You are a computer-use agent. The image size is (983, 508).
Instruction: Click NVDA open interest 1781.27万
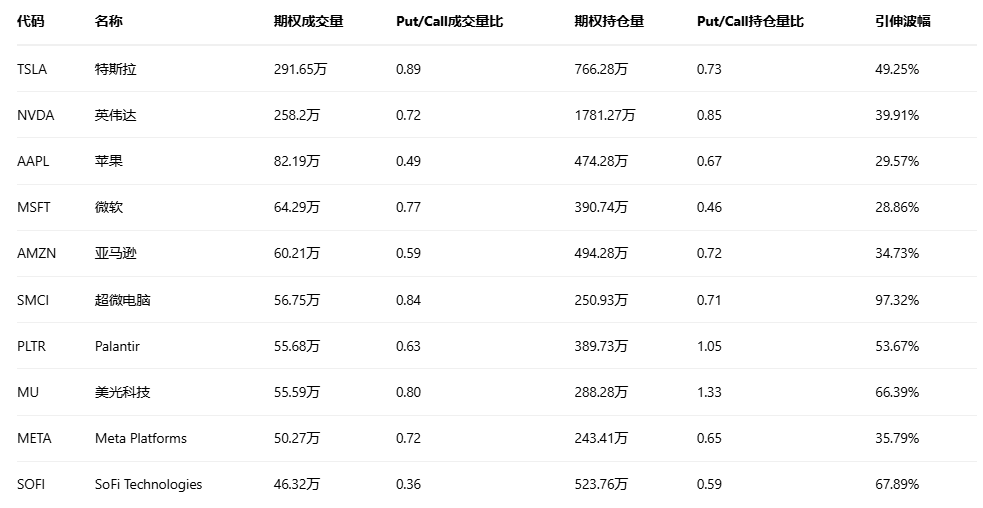point(605,115)
